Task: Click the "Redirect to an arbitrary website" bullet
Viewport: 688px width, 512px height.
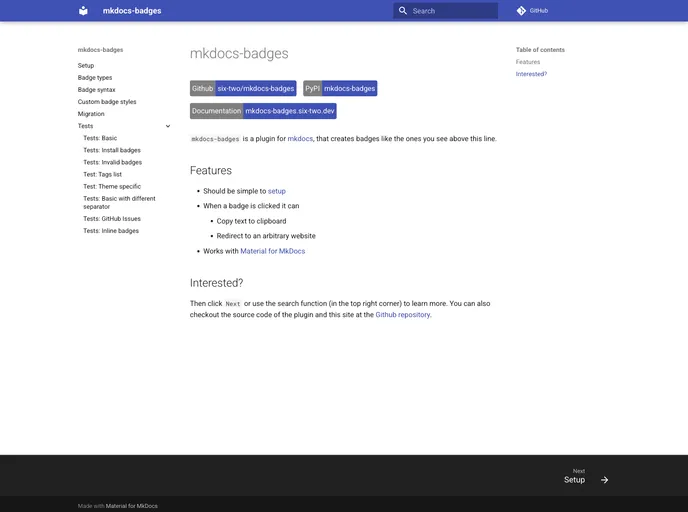Action: click(266, 236)
